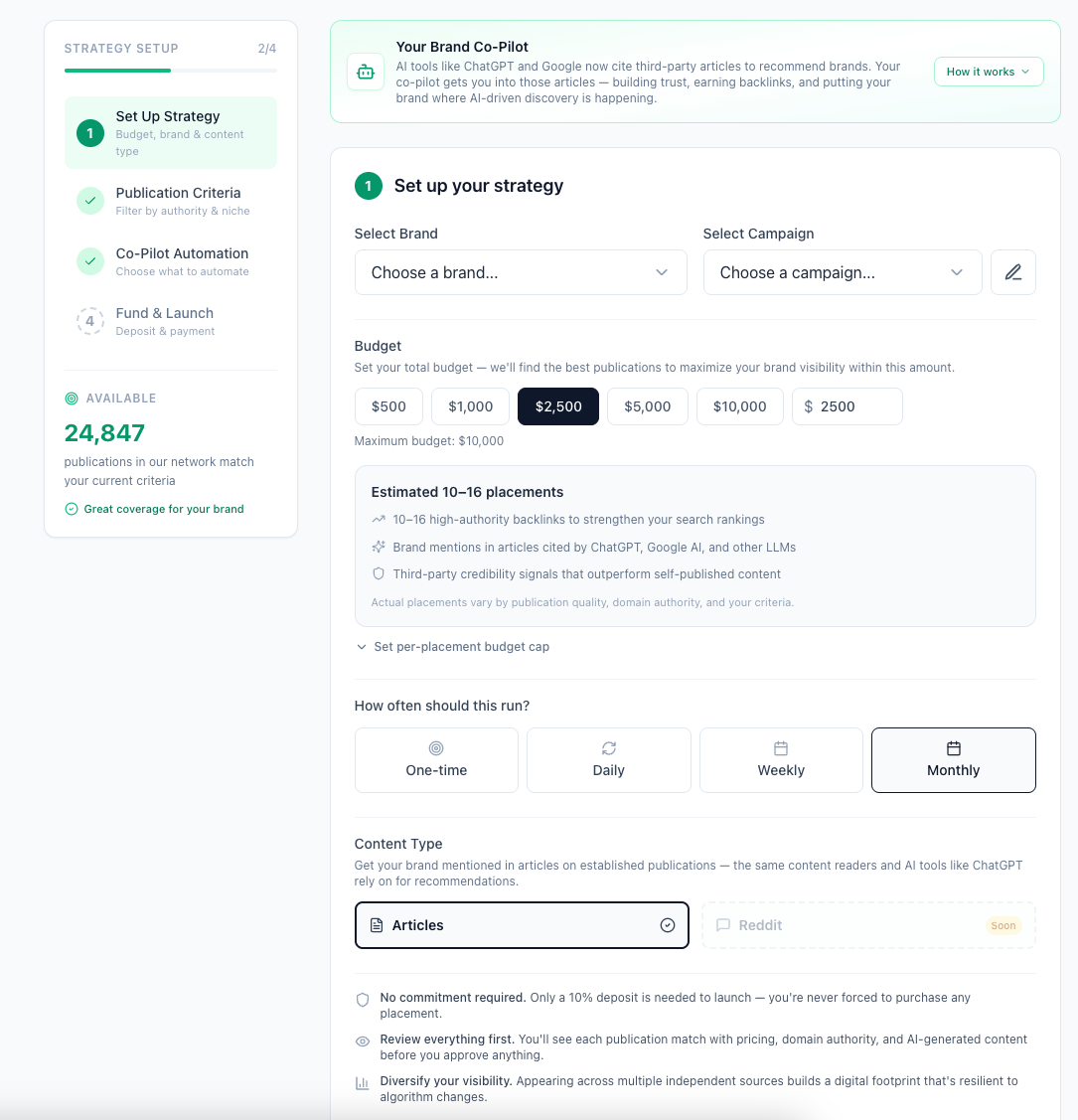Select the One-time frequency option

[435, 760]
